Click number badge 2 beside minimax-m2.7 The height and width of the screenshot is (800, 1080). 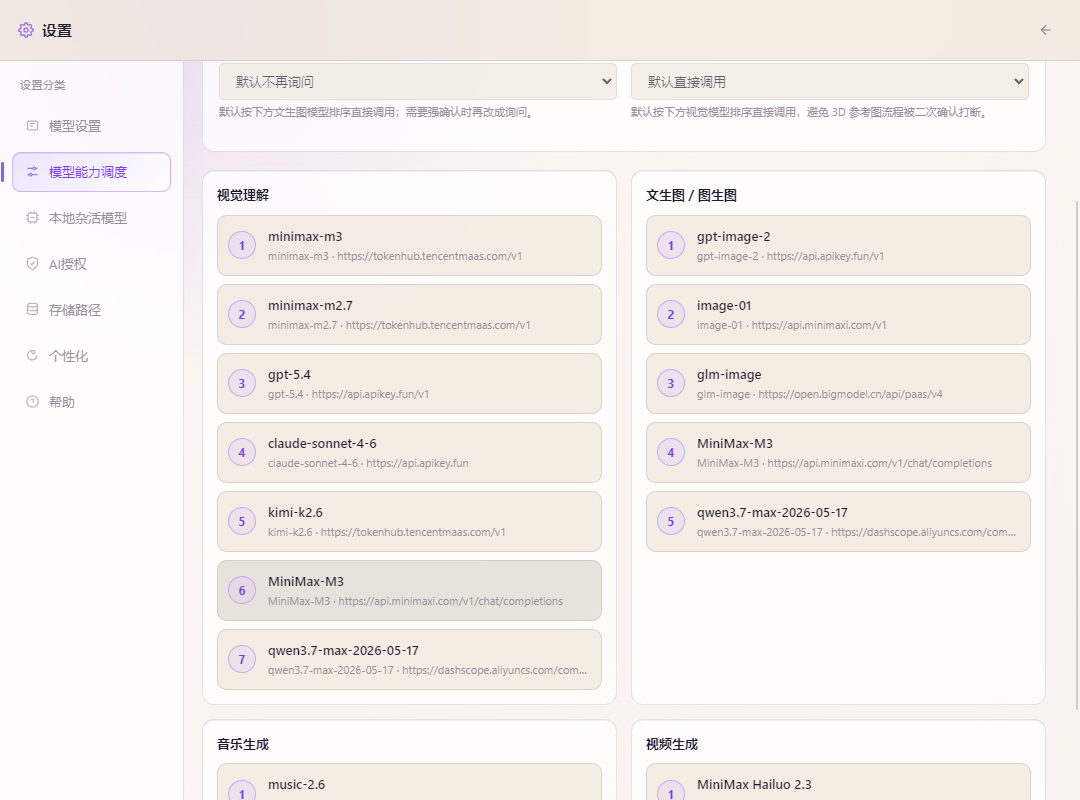[x=242, y=314]
